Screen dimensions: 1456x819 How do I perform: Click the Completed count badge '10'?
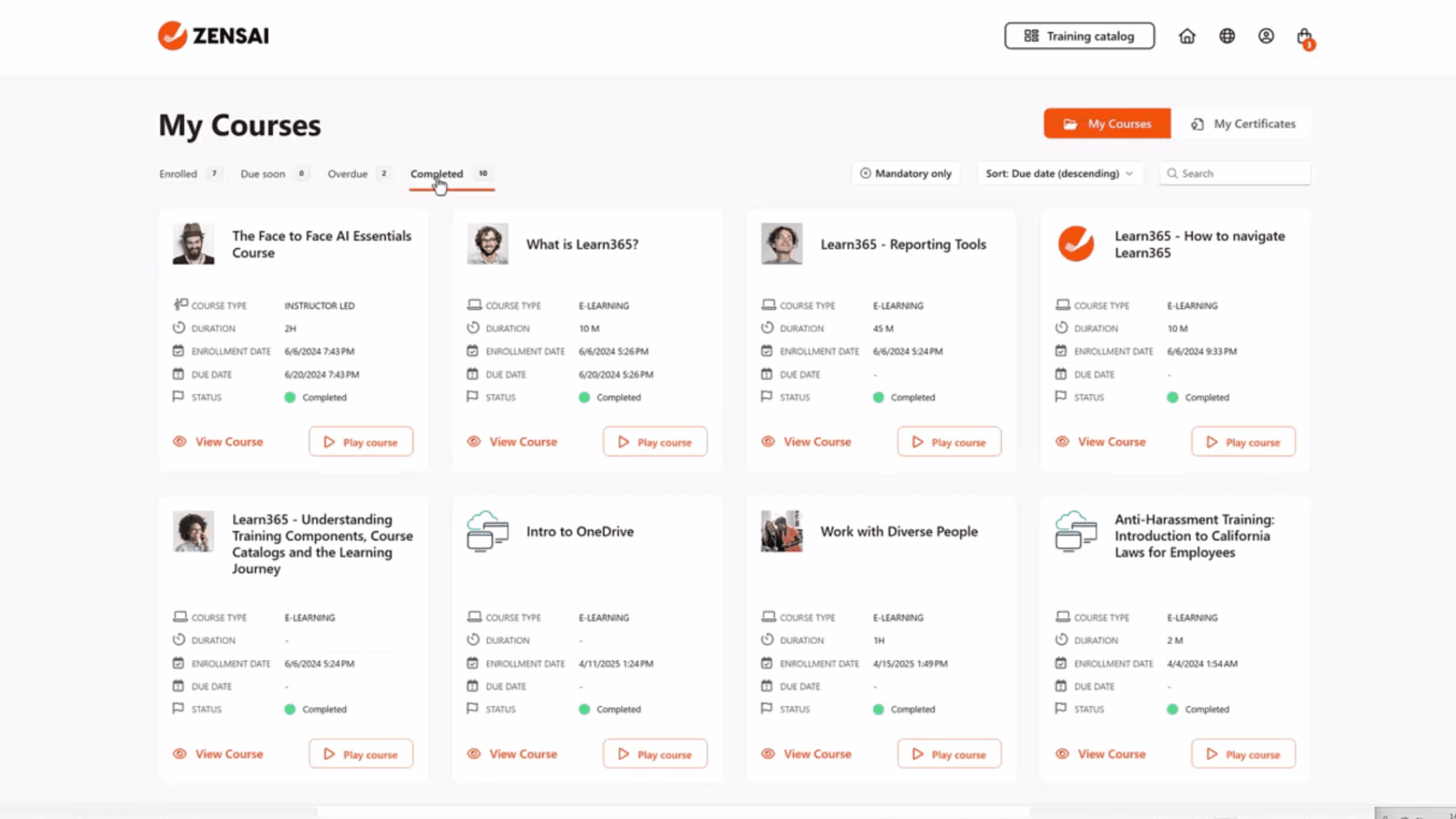pyautogui.click(x=483, y=174)
